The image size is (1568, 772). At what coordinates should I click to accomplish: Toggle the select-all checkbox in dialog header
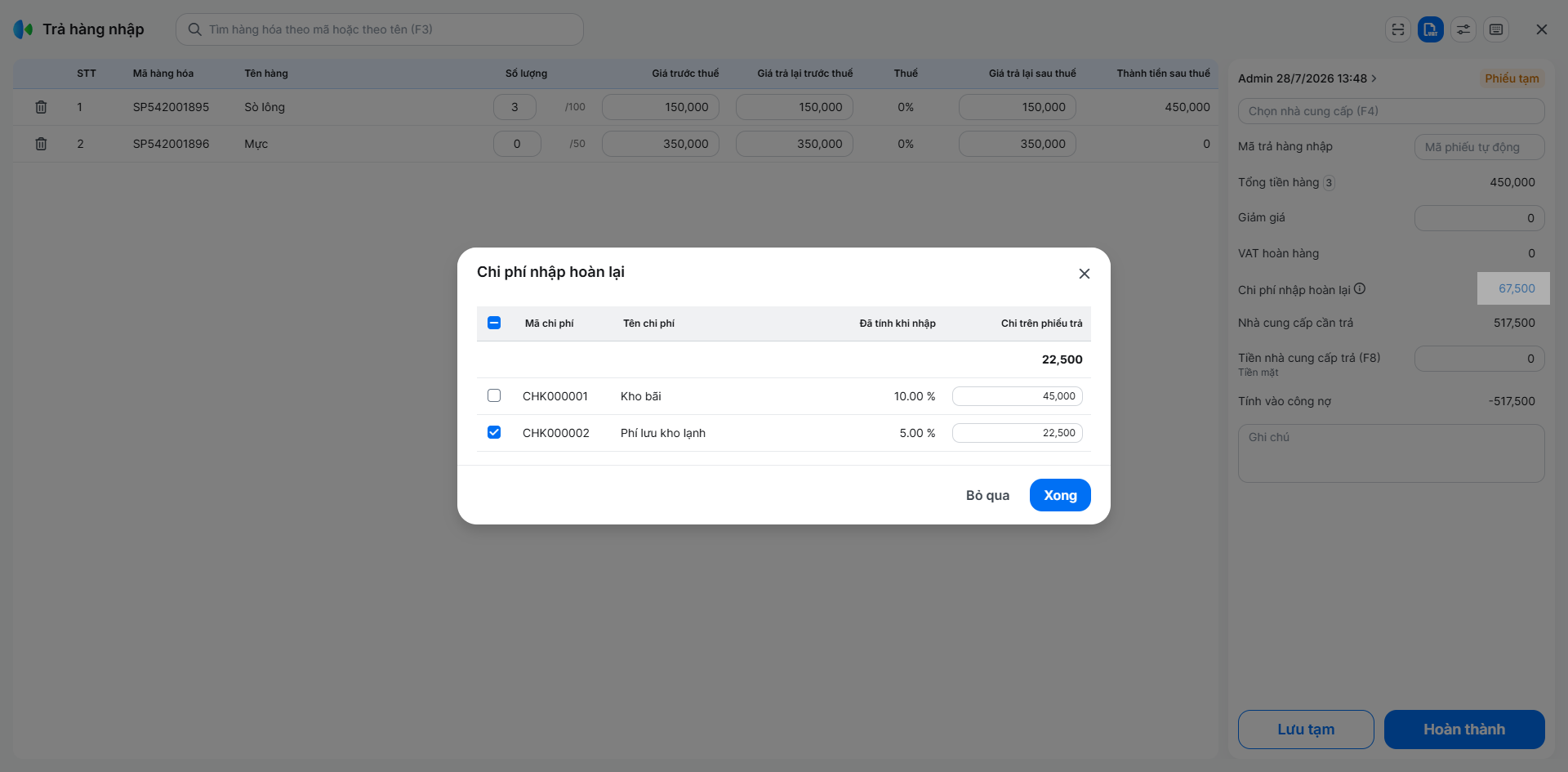[494, 323]
